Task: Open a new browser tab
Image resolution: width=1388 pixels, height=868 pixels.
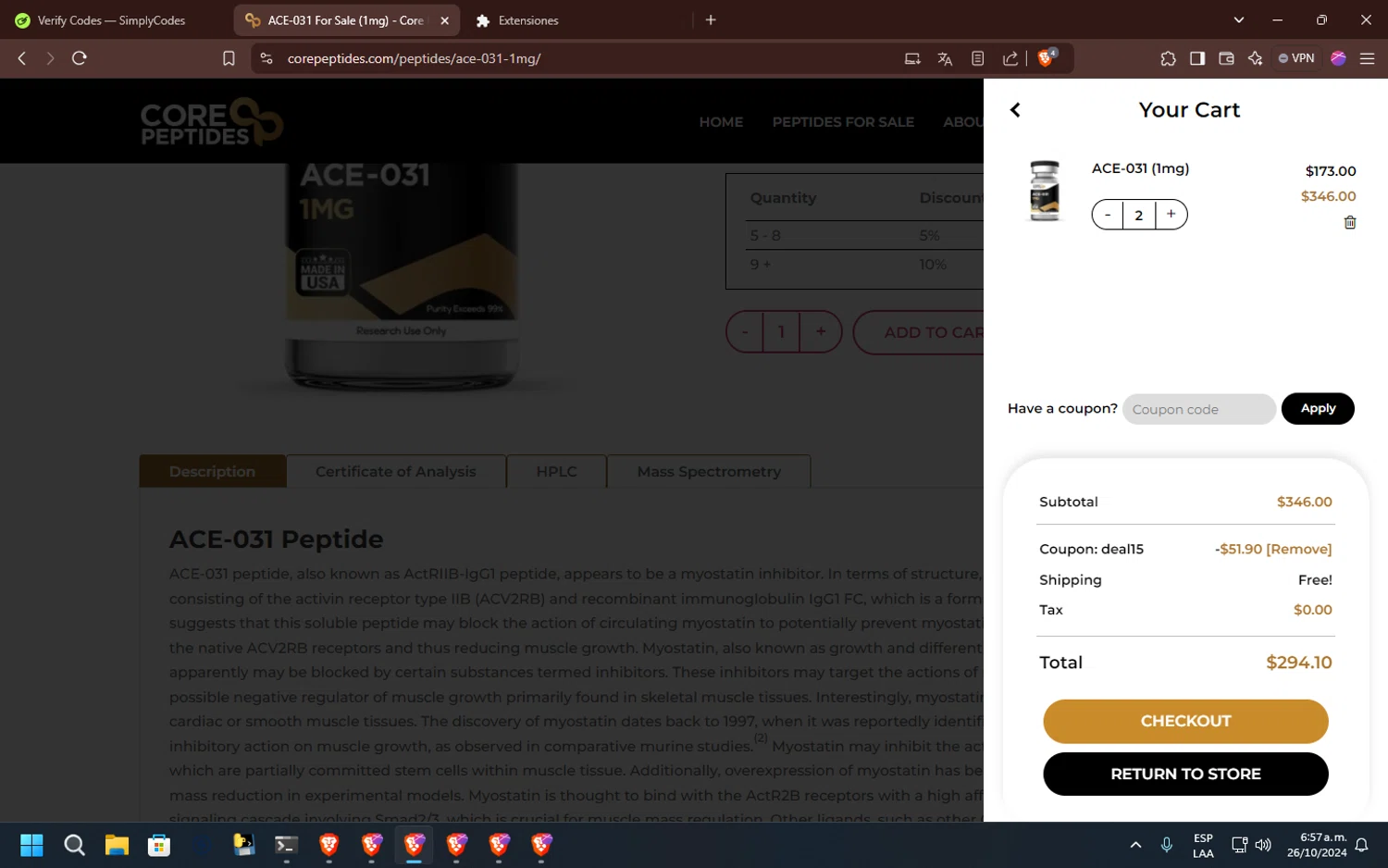Action: pos(711,20)
